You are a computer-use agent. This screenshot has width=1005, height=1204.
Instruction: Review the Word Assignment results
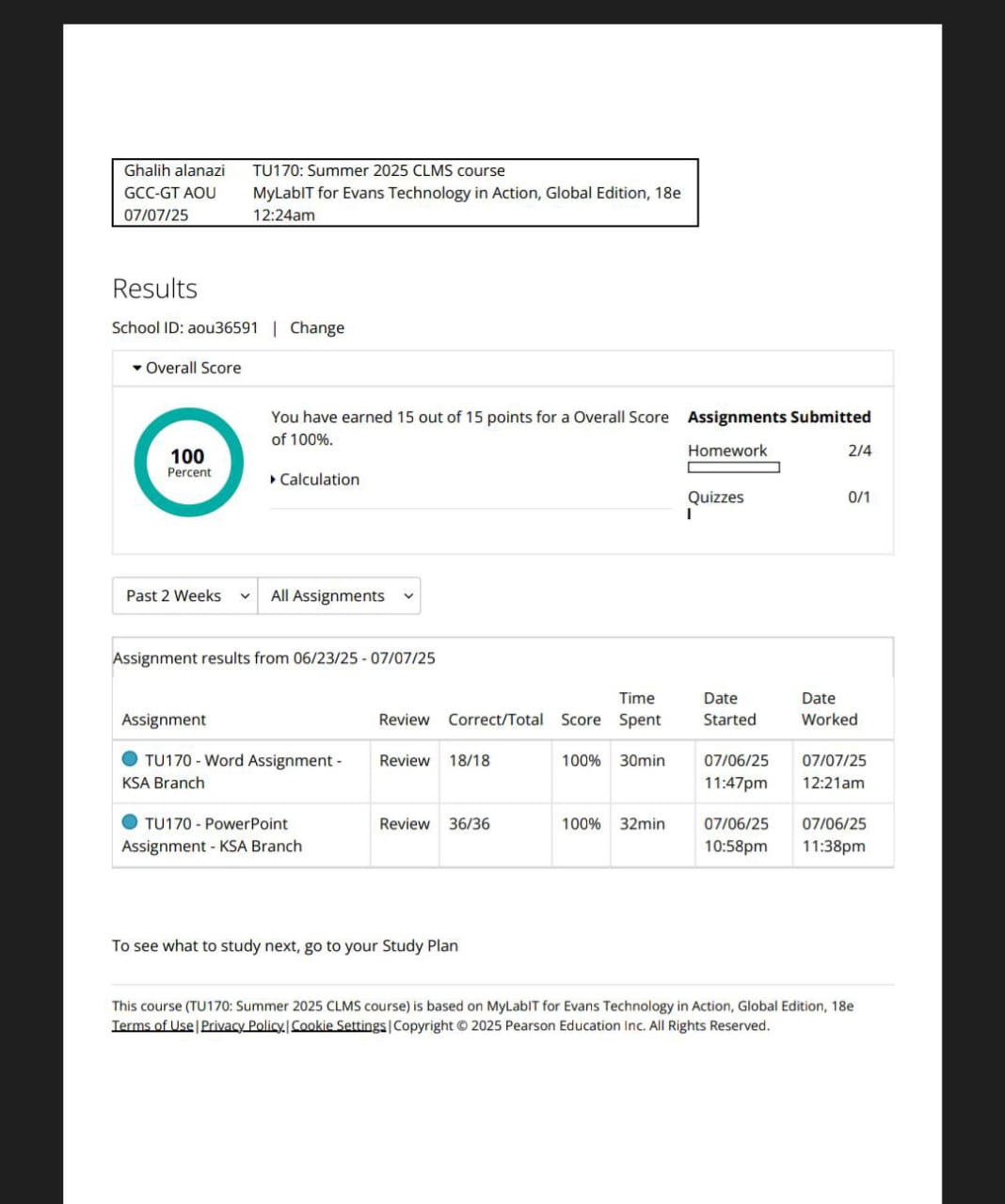tap(404, 760)
